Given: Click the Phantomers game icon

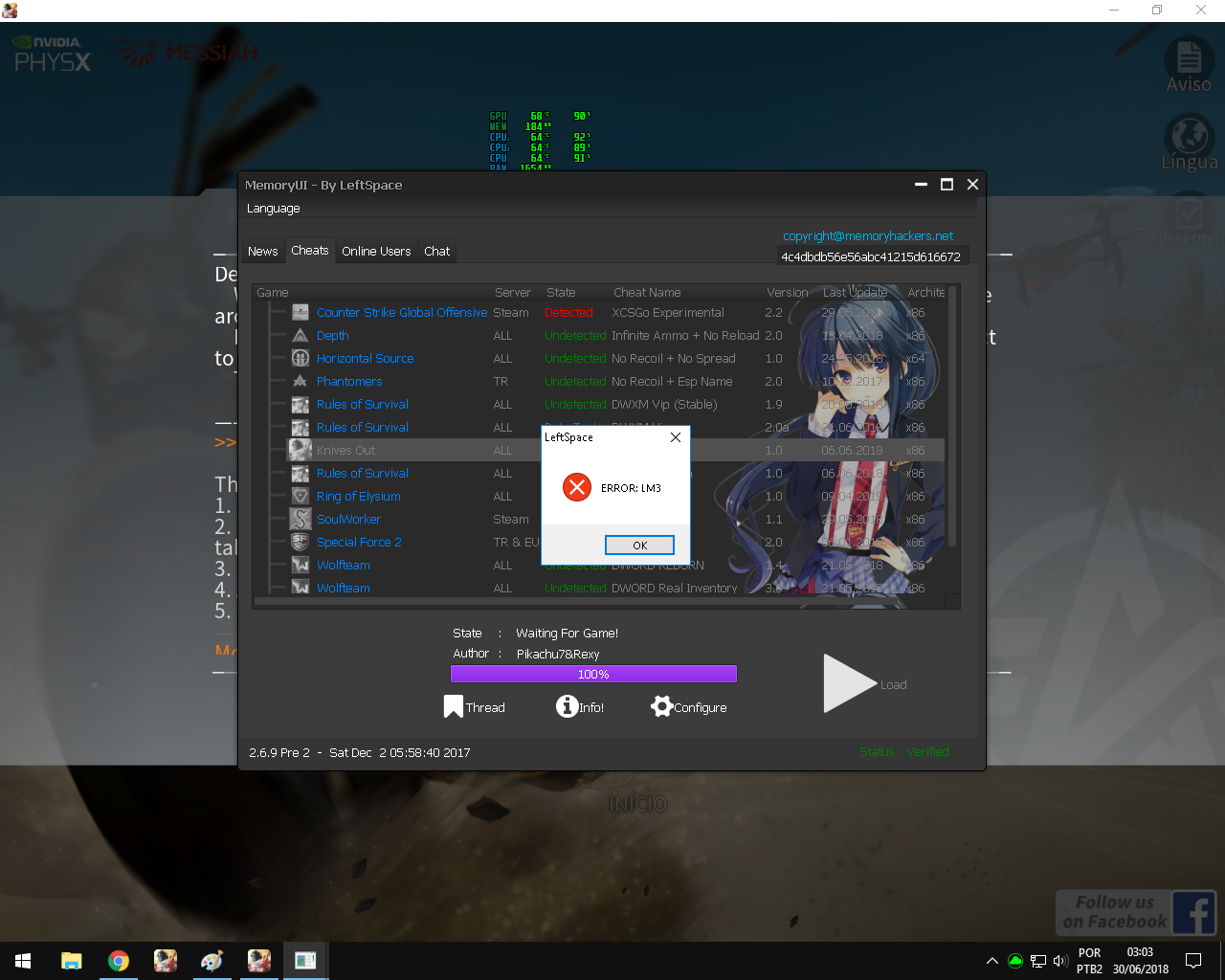Looking at the screenshot, I should (301, 382).
